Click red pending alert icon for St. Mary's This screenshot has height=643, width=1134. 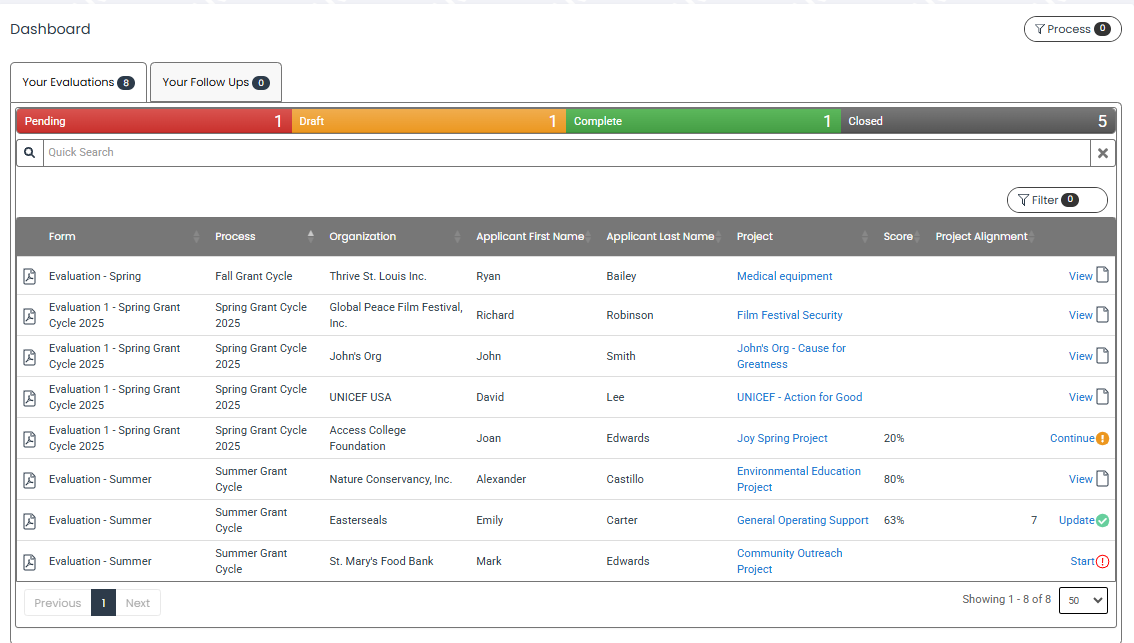point(1102,561)
